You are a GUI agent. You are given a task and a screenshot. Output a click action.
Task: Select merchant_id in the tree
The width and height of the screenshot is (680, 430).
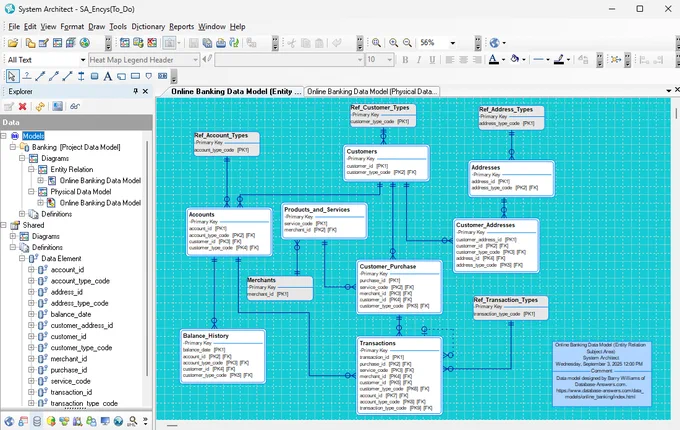pyautogui.click(x=69, y=359)
